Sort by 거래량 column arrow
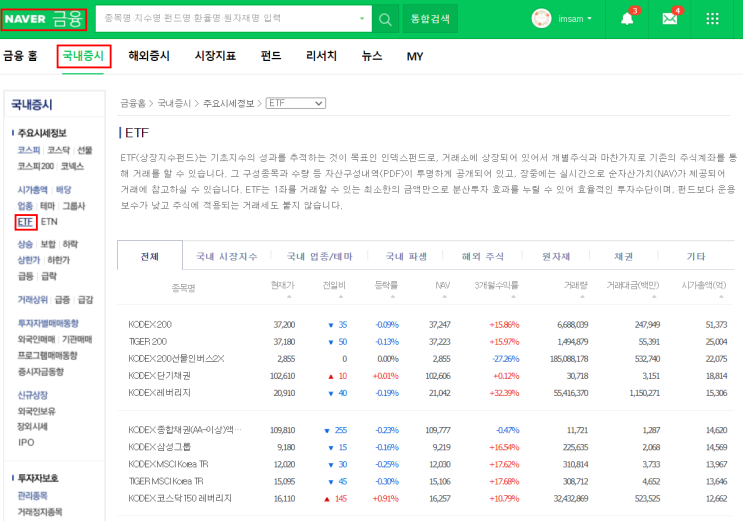 [x=582, y=297]
